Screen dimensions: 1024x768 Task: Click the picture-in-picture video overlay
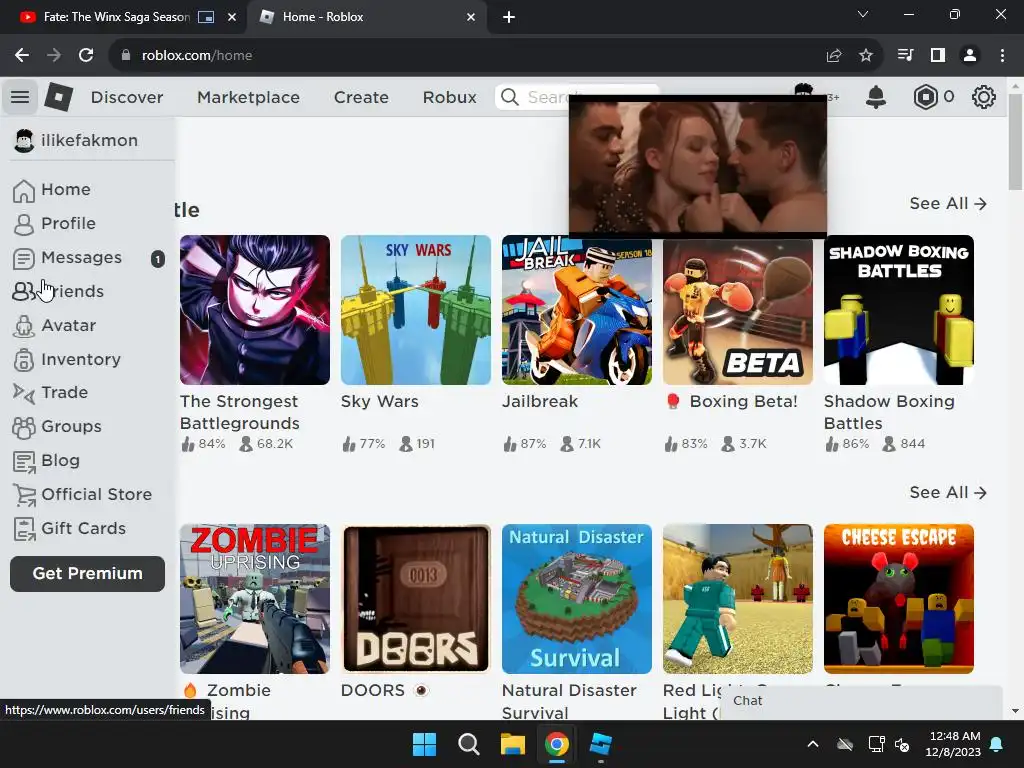coord(698,166)
